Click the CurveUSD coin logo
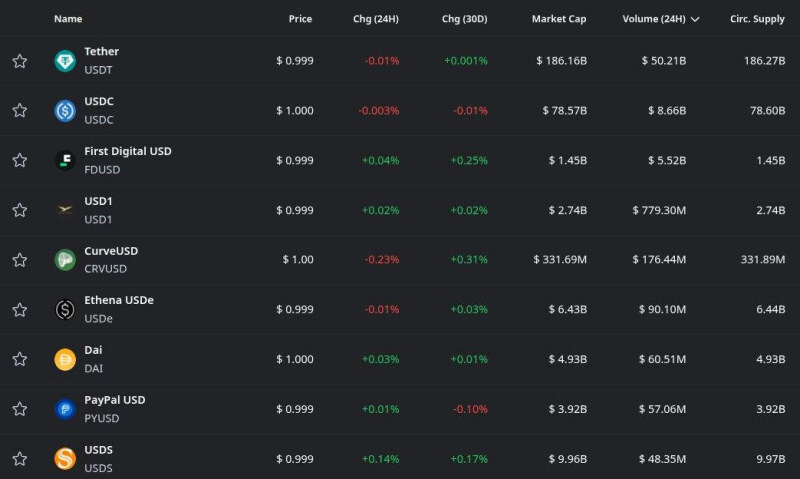 click(x=65, y=260)
